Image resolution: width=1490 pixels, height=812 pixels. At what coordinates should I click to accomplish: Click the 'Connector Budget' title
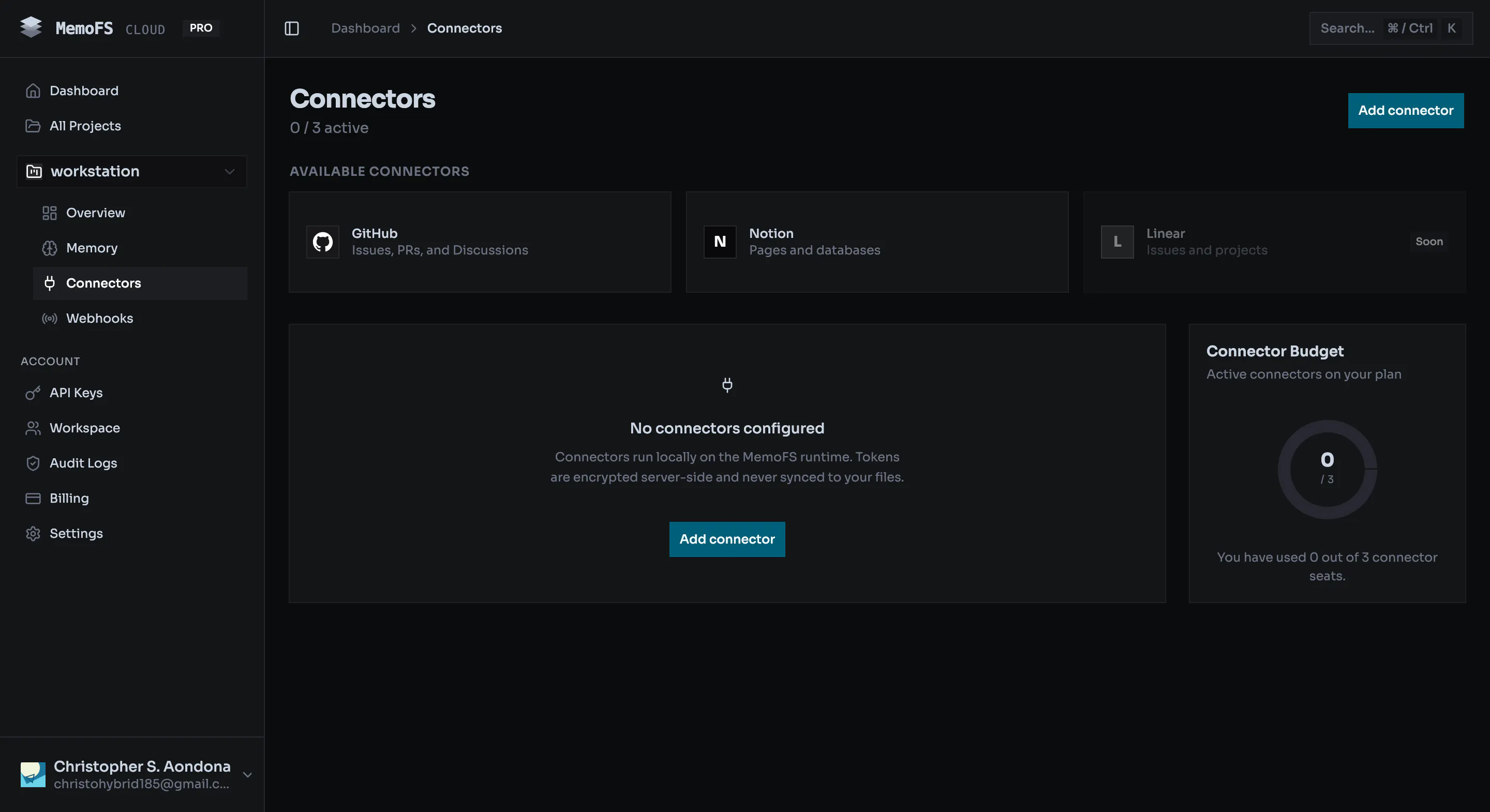[x=1275, y=351]
